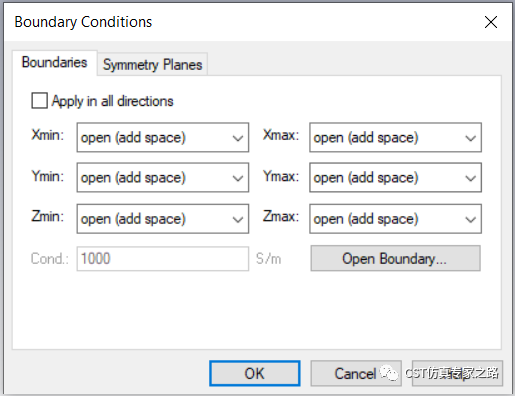The height and width of the screenshot is (396, 515).
Task: Open the Ymin boundary dropdown
Action: [163, 177]
